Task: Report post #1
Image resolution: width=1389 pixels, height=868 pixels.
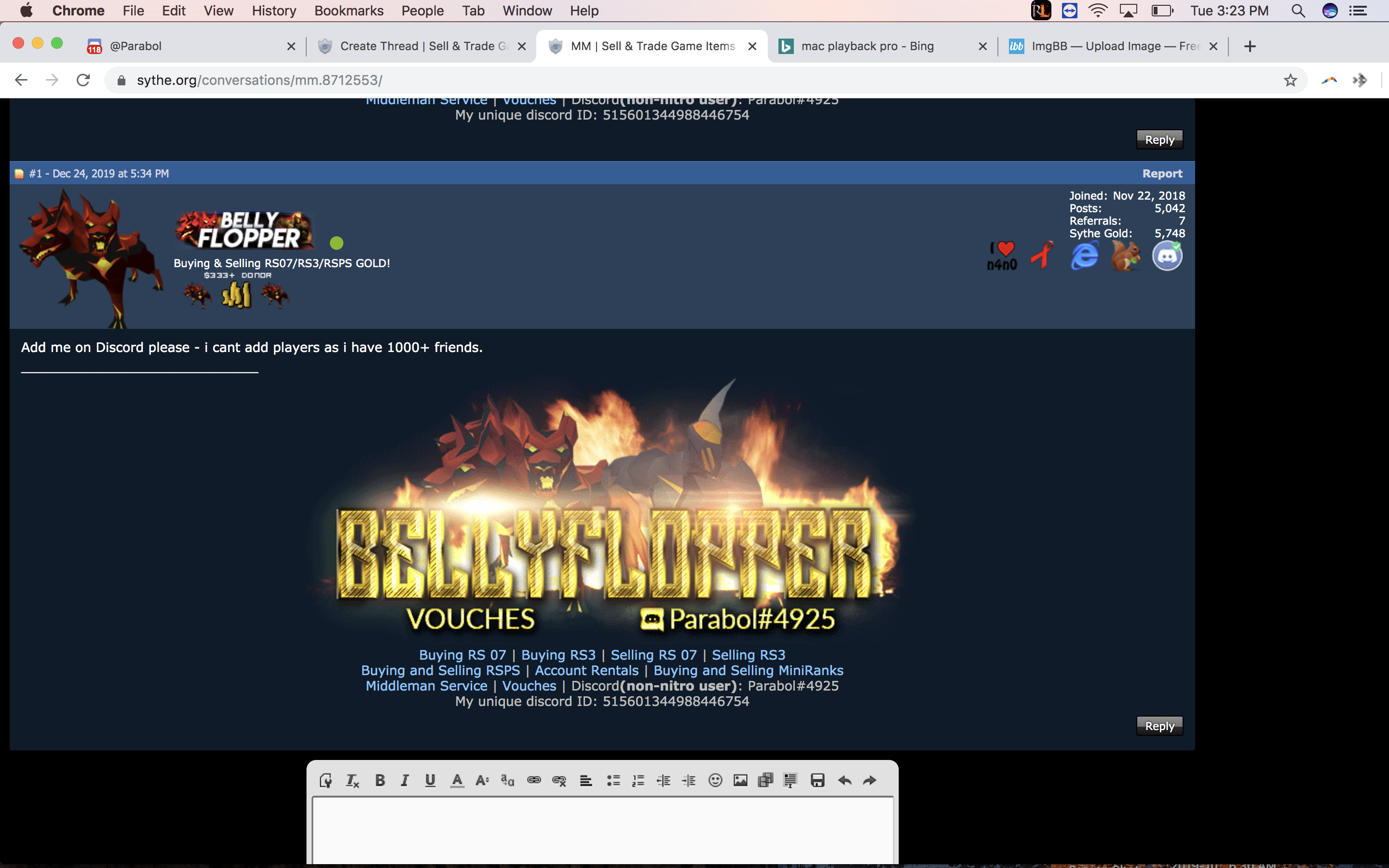Action: pyautogui.click(x=1162, y=174)
